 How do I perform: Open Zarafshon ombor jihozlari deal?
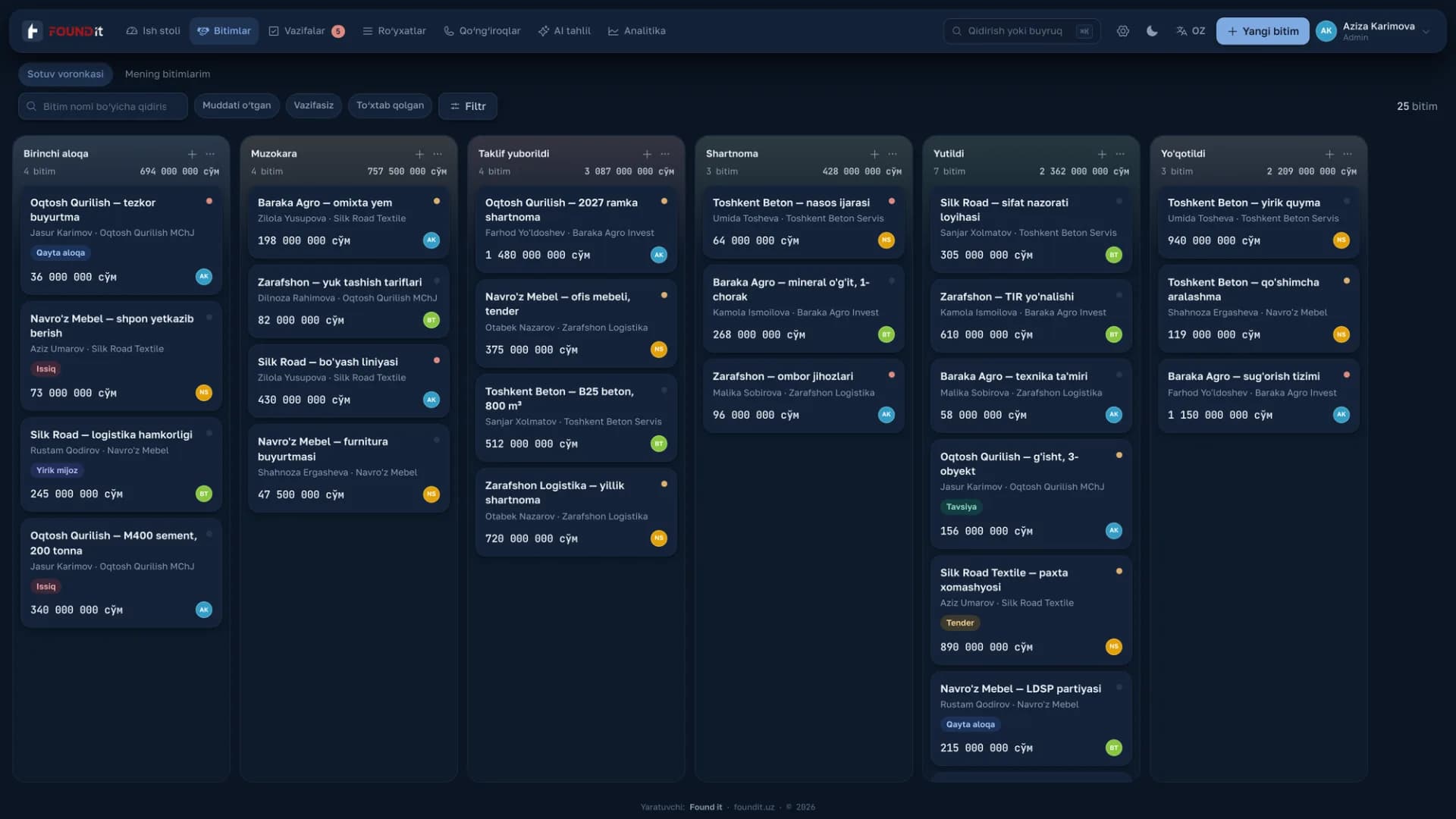click(x=804, y=396)
